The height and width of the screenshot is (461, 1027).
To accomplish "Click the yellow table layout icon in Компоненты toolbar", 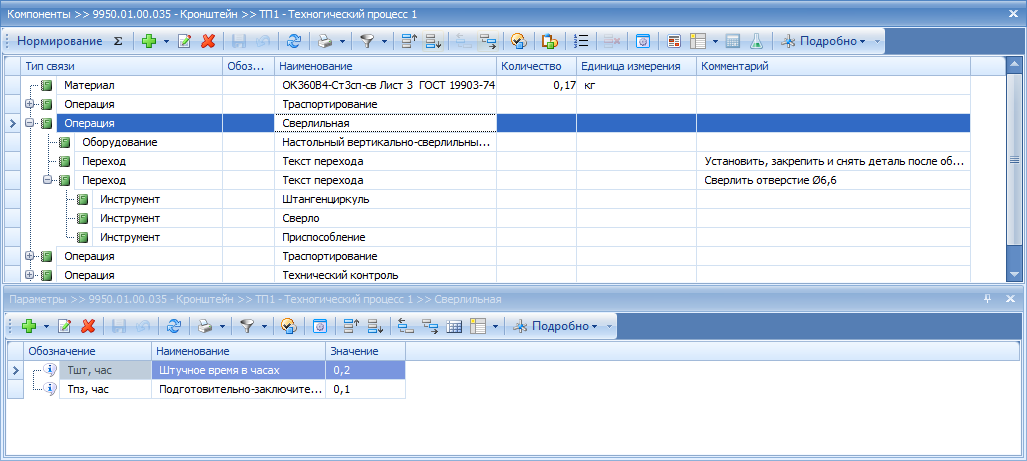I will [698, 41].
